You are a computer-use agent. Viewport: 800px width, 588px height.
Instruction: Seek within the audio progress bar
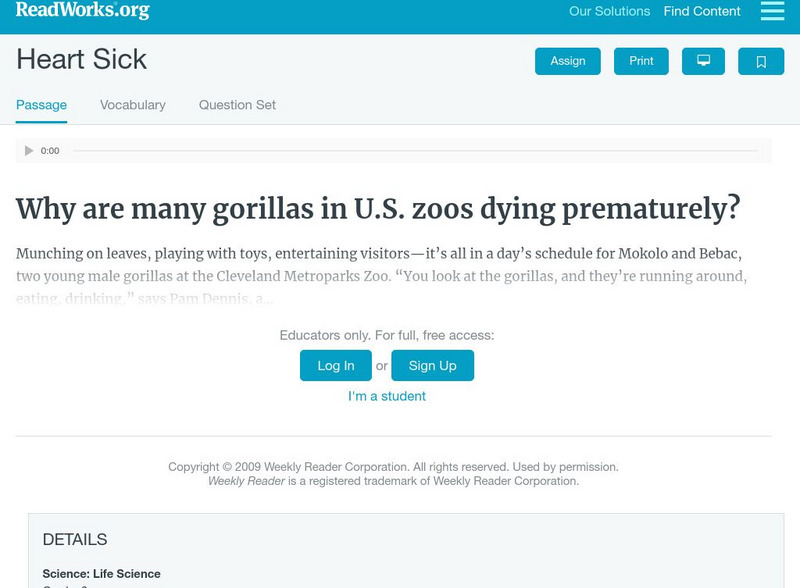tap(415, 151)
